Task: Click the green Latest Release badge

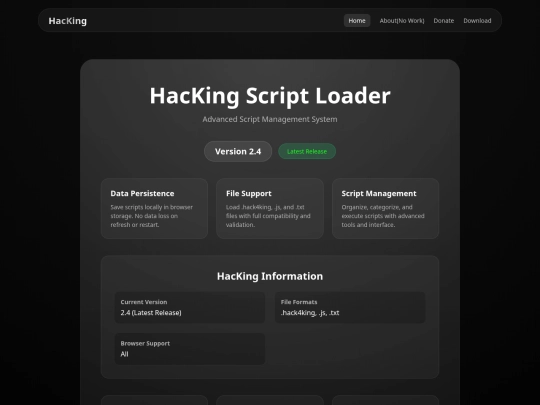Action: click(307, 152)
